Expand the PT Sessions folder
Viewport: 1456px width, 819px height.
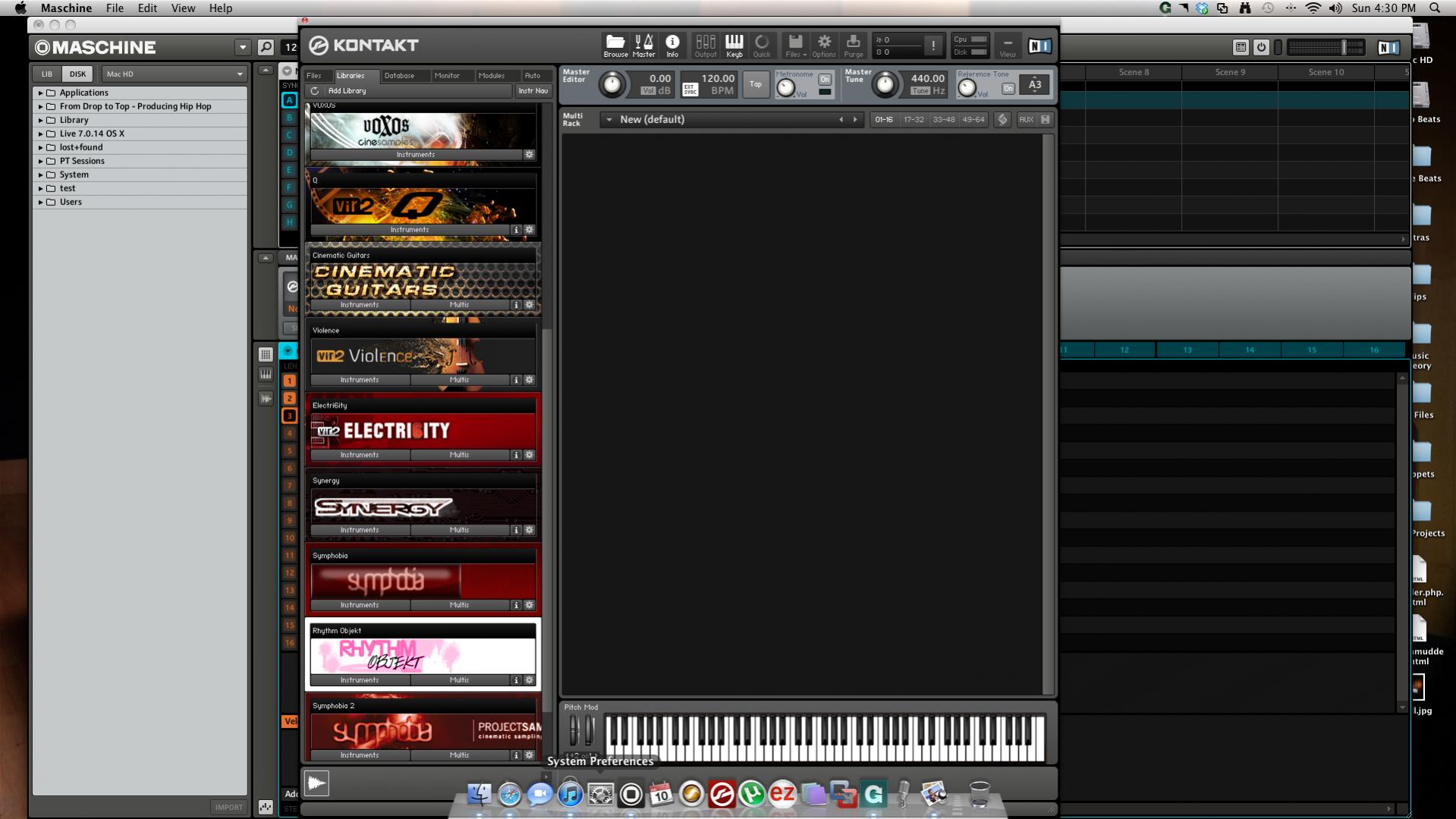tap(40, 161)
